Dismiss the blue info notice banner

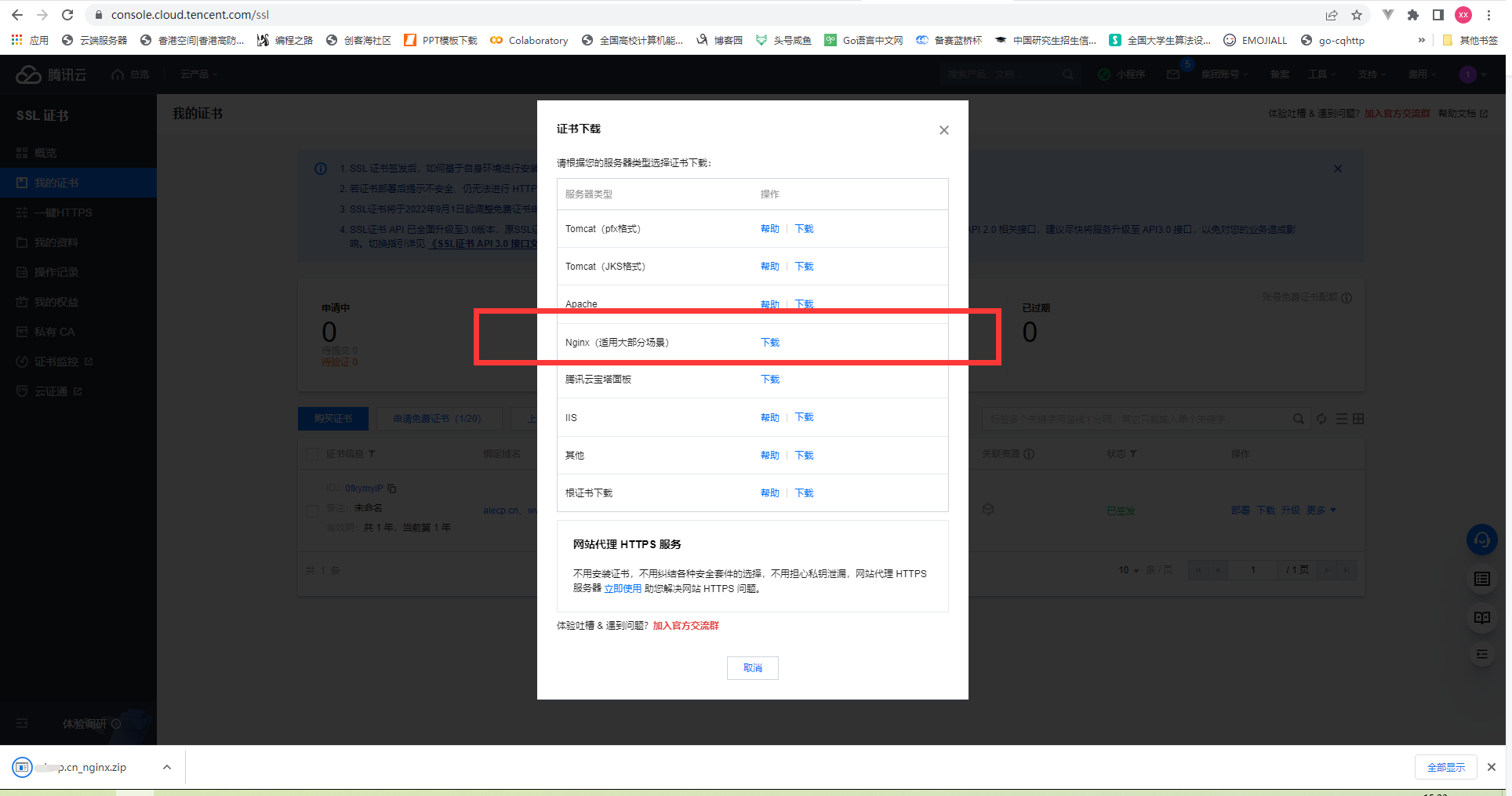coord(1338,169)
